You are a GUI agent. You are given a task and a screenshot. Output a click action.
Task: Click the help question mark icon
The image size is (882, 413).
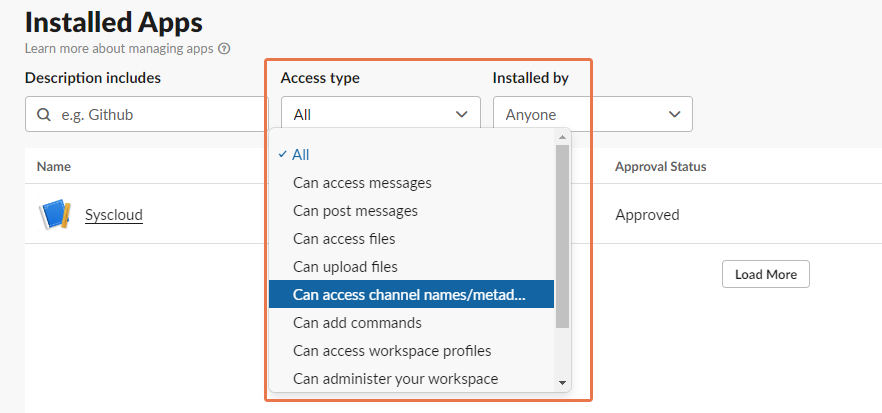[x=224, y=48]
